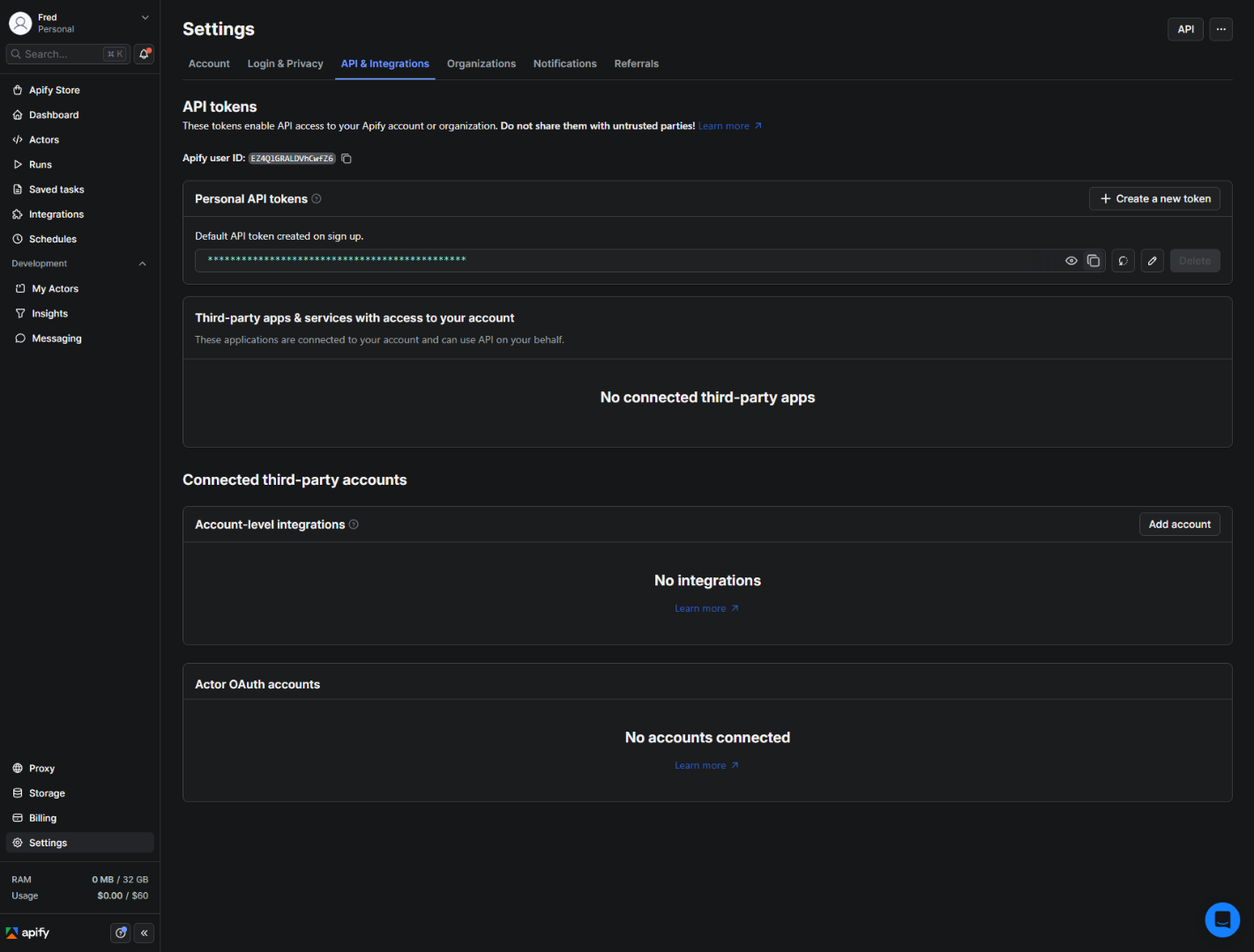Click Add account button

tap(1180, 524)
